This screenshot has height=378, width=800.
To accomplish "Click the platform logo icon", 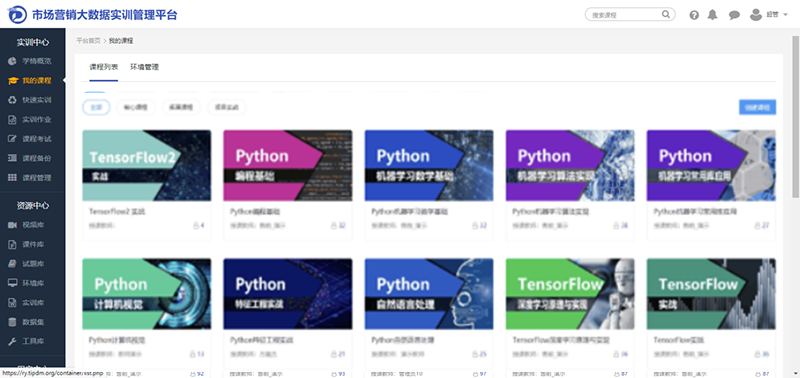I will pos(17,14).
